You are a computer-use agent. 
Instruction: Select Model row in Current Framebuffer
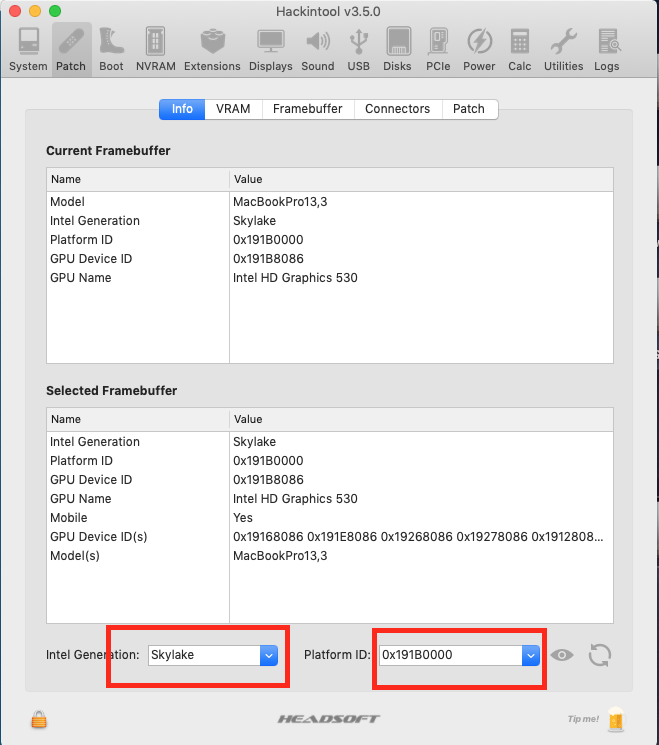(x=330, y=202)
